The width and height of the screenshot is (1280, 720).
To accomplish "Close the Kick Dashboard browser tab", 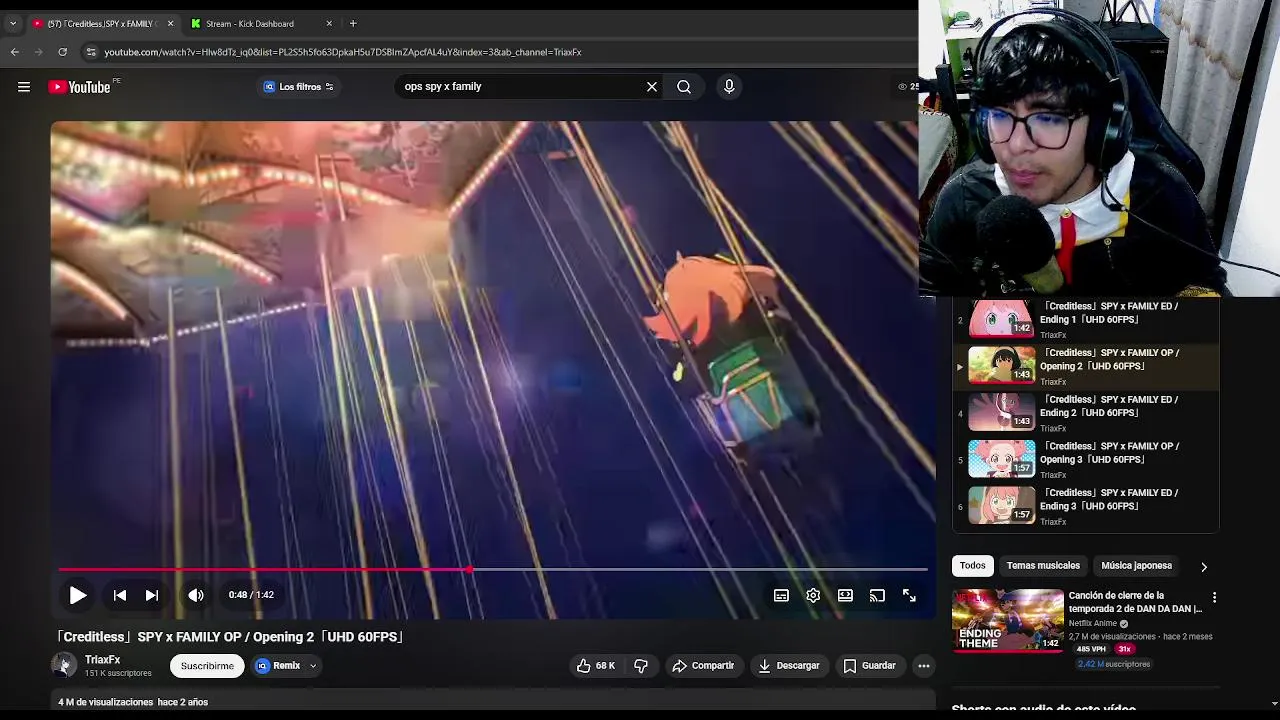I will [x=329, y=24].
